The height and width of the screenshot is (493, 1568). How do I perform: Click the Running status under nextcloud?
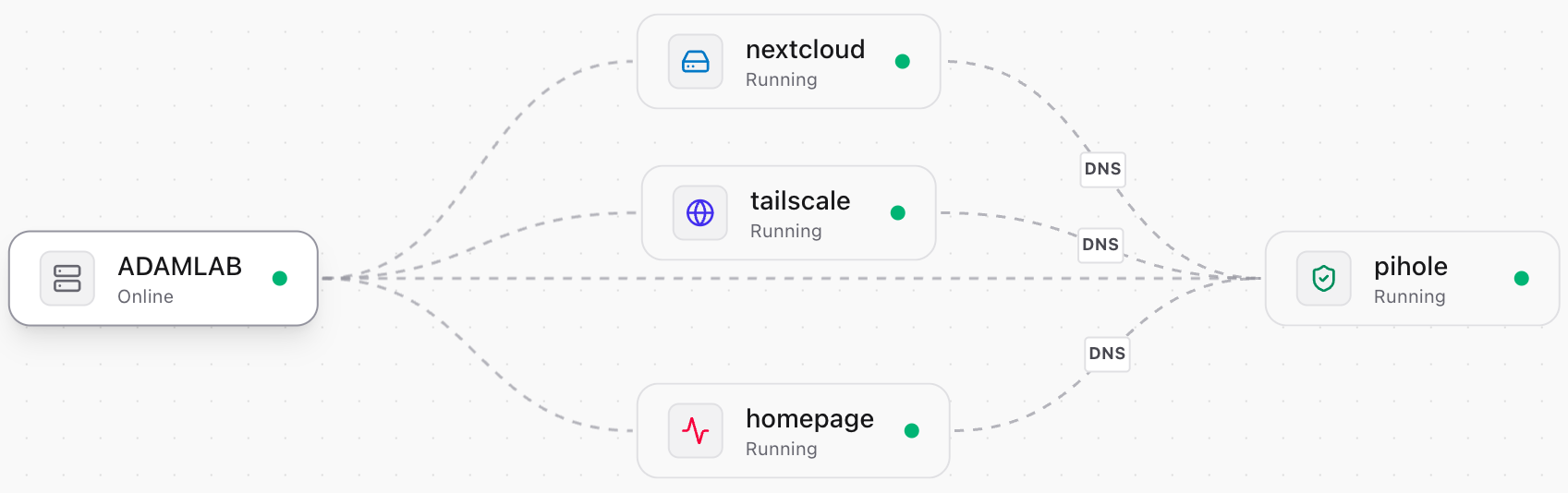click(782, 80)
